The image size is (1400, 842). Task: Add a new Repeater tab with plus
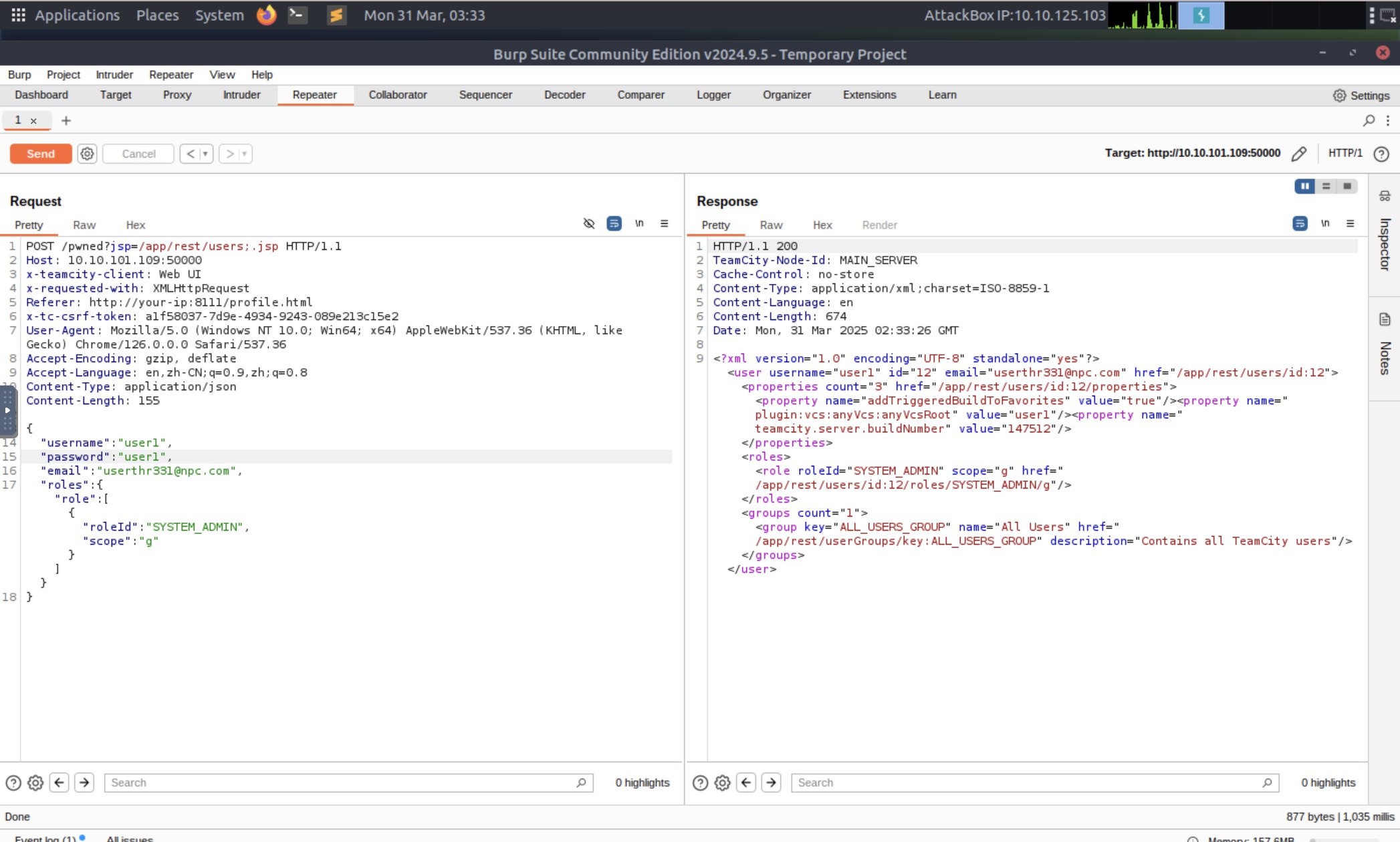[x=66, y=120]
